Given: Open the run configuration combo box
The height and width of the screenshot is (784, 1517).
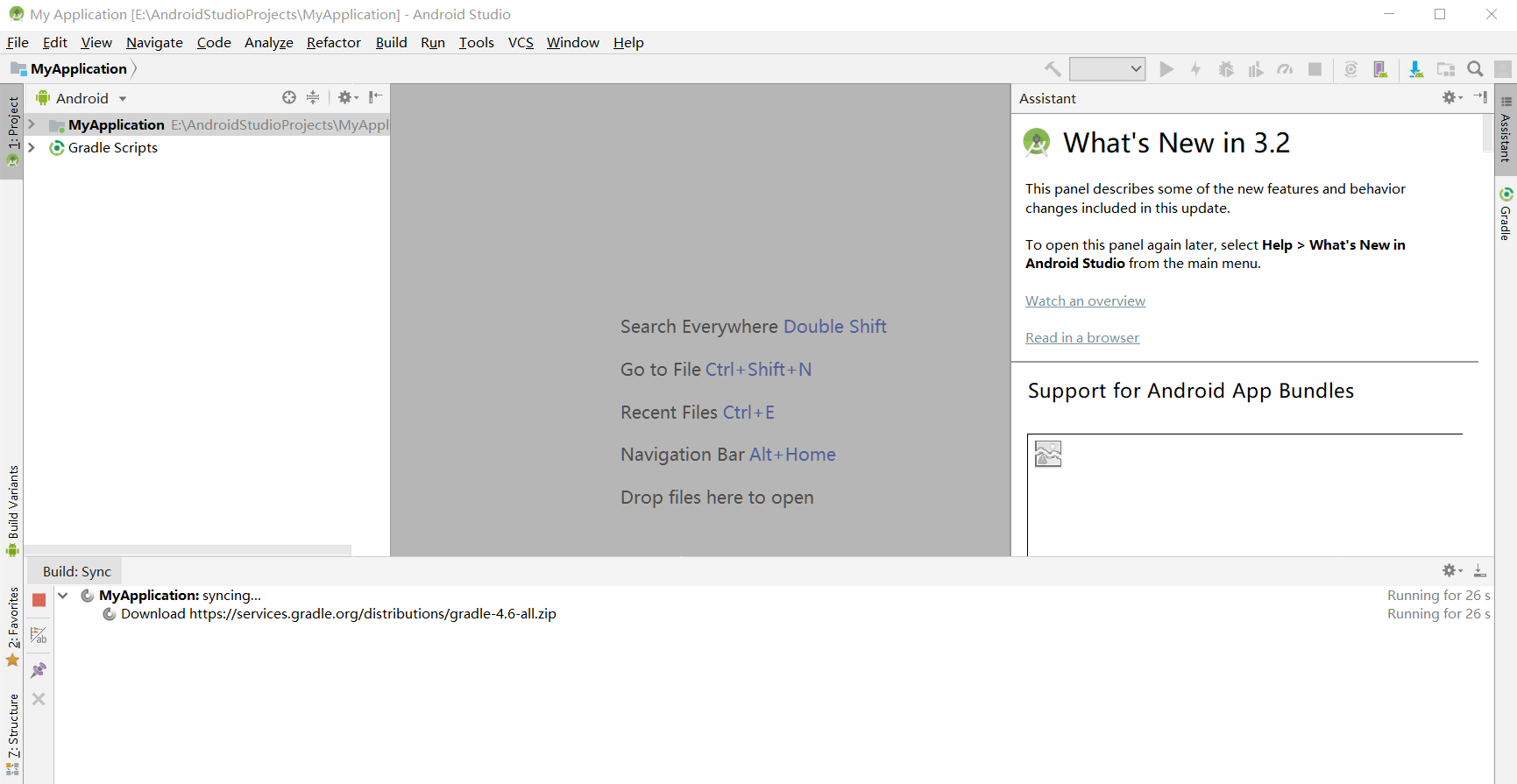Looking at the screenshot, I should [1108, 69].
